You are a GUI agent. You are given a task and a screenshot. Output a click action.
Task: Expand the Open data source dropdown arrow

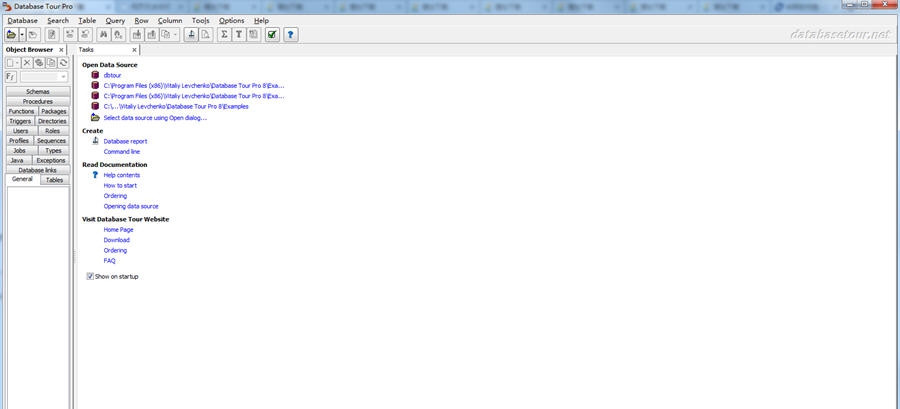tap(22, 34)
